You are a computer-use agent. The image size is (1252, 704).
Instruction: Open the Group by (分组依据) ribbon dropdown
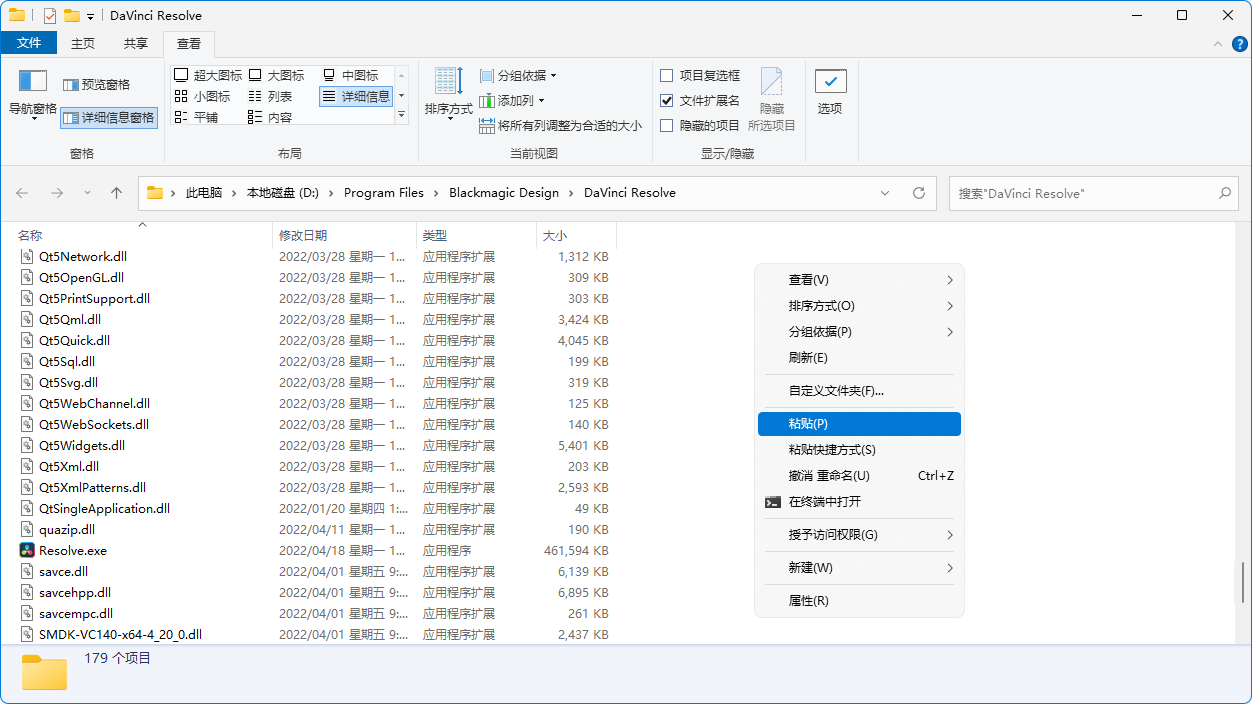coord(517,75)
